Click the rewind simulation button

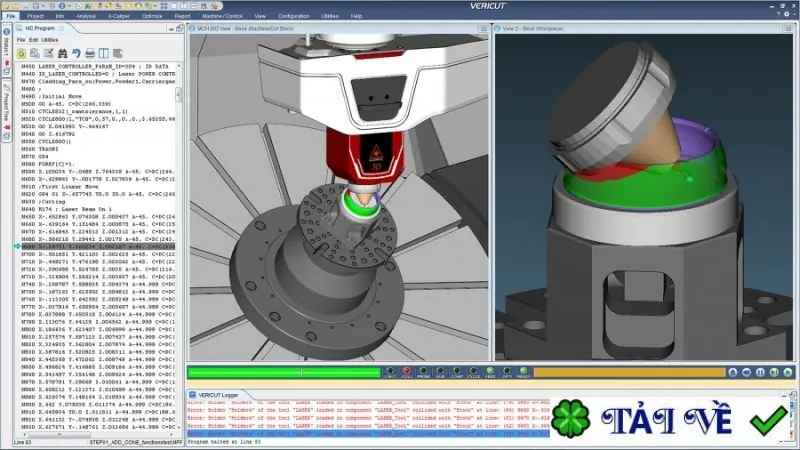point(746,372)
